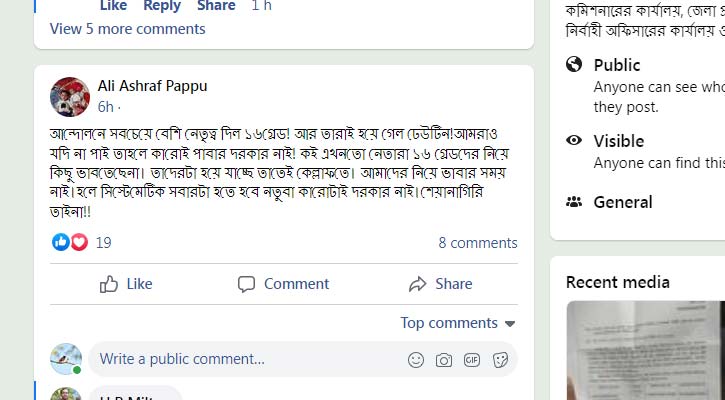This screenshot has width=725, height=400.
Task: Focus the Write a public comment field
Action: coord(240,359)
